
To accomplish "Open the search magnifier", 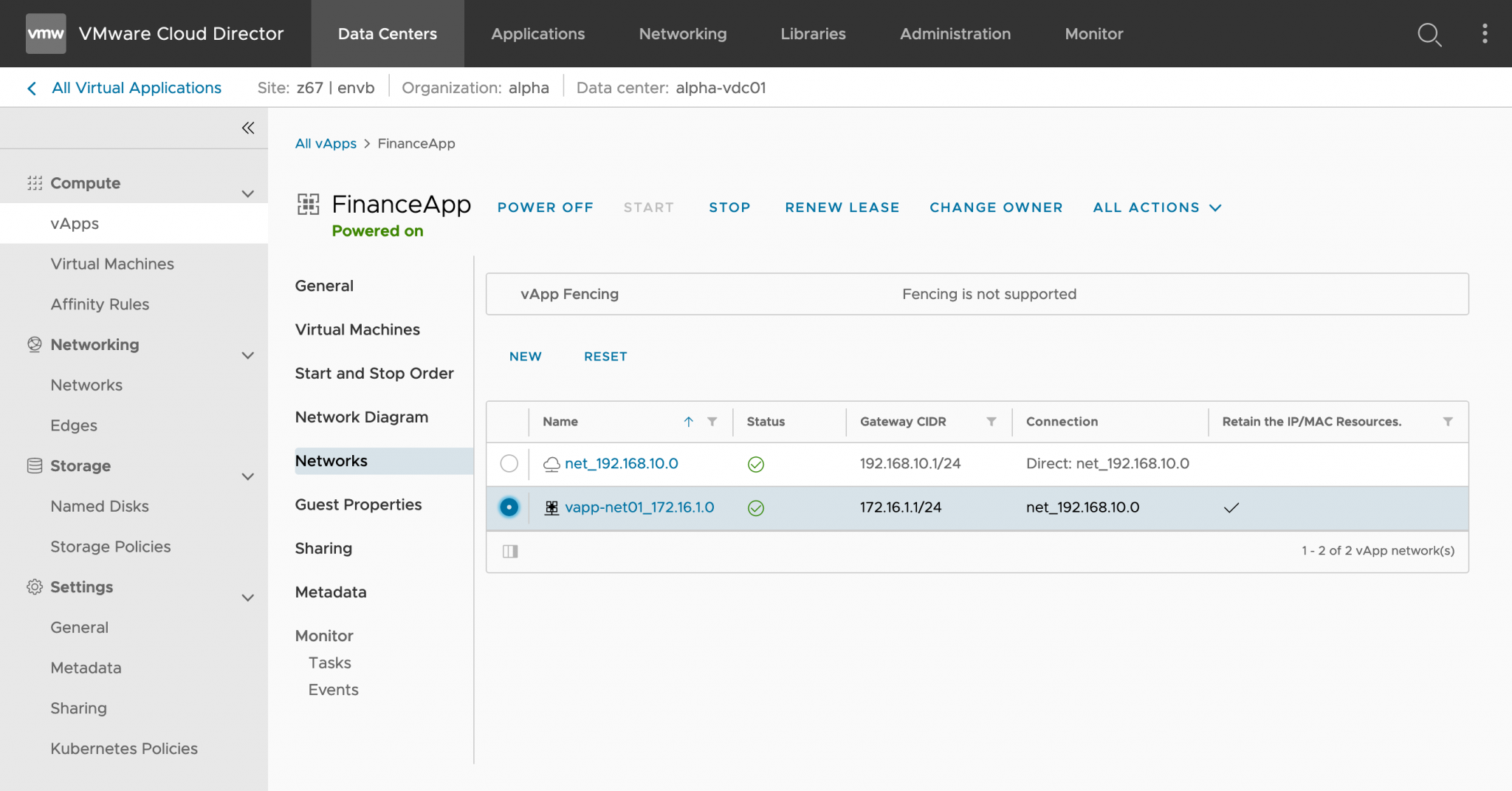I will point(1429,35).
